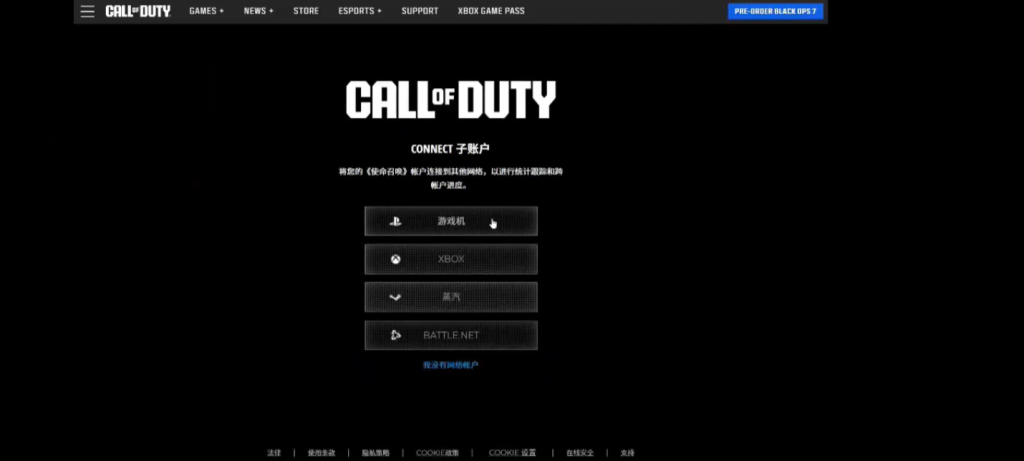Screen dimensions: 1024x461
Task: Click the PlayStation logo icon
Action: [396, 221]
